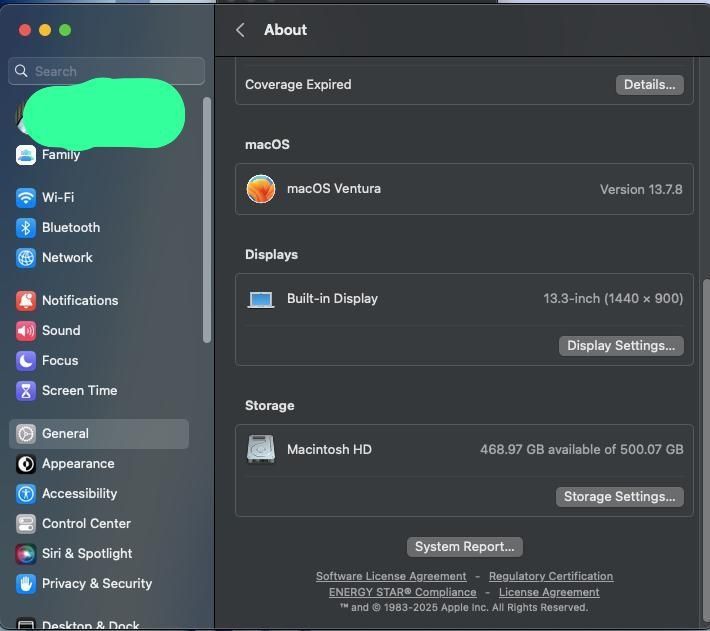Open the System Report
Image resolution: width=710 pixels, height=631 pixels.
(465, 547)
